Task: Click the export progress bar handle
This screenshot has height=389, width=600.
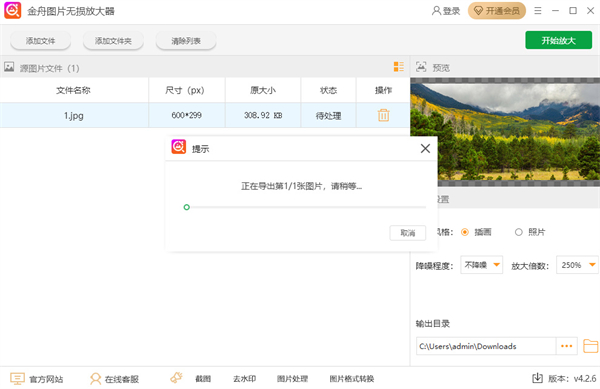Action: 187,207
